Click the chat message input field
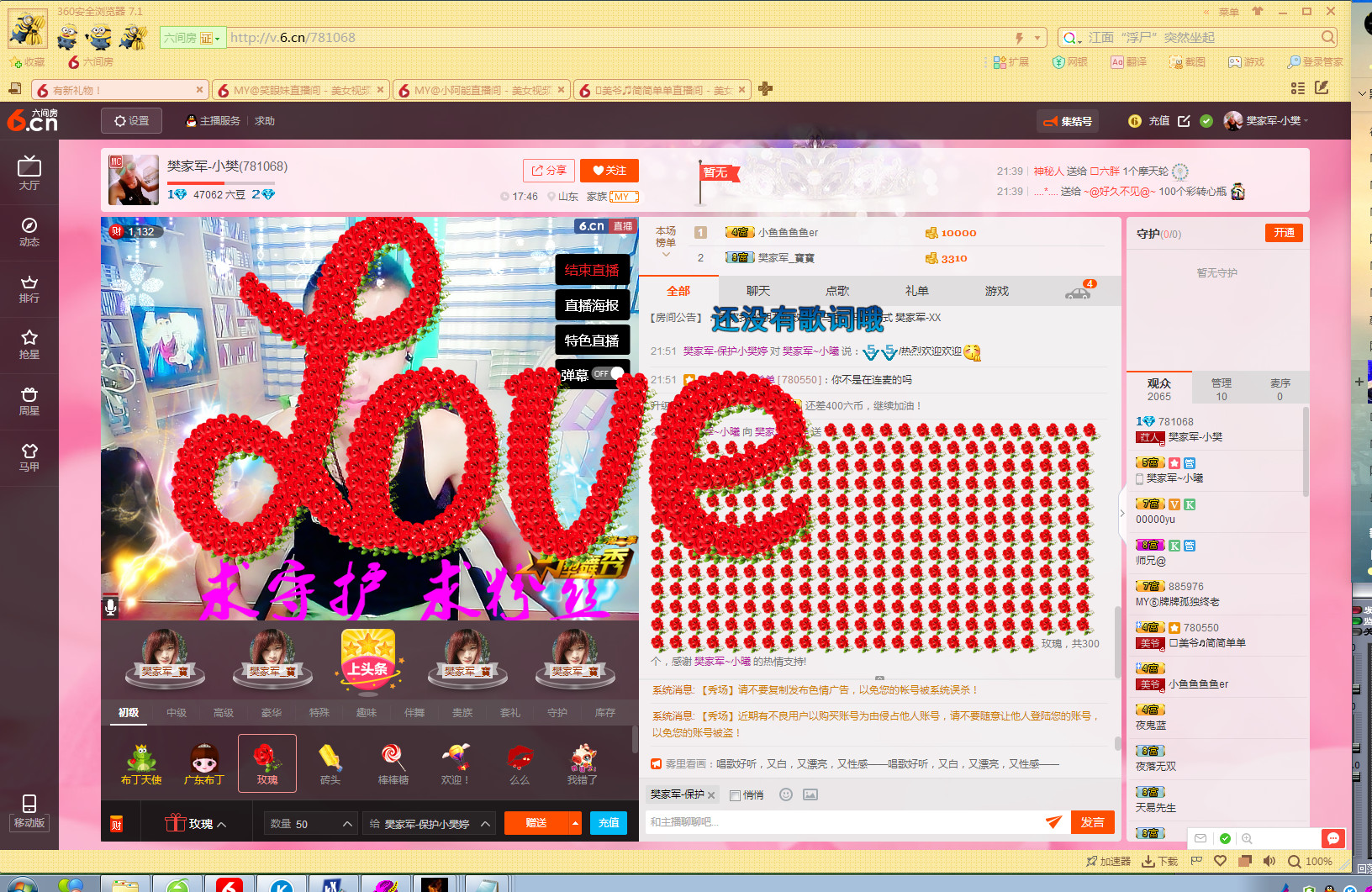 tap(845, 822)
